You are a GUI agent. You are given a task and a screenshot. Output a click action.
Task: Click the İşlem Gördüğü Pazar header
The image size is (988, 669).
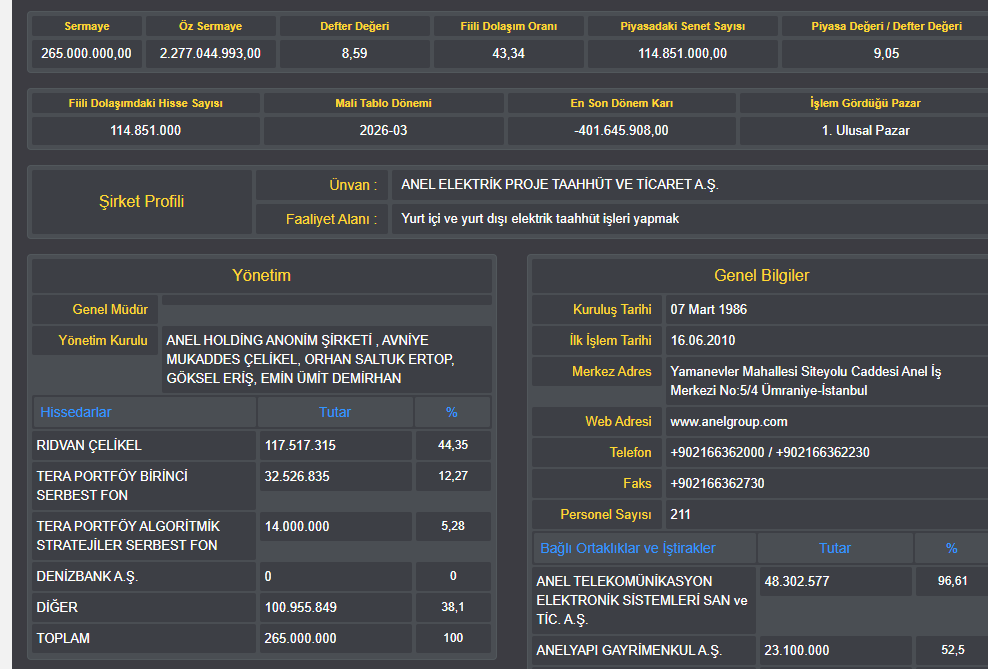(x=865, y=103)
